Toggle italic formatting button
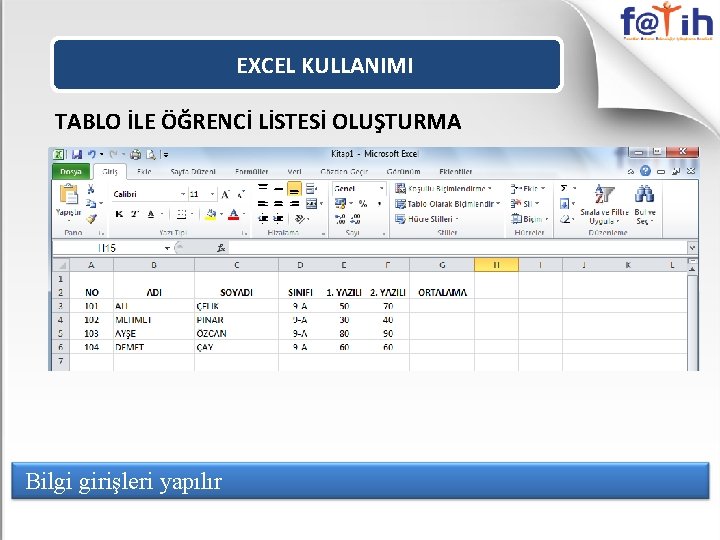The height and width of the screenshot is (540, 720). pos(135,214)
